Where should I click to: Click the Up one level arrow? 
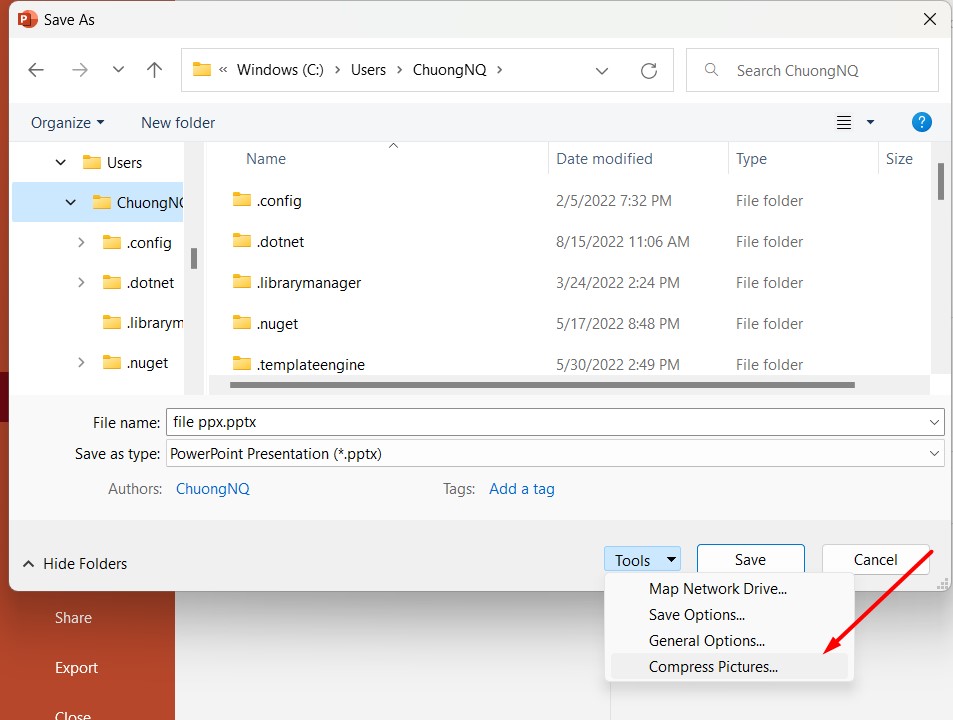[x=154, y=70]
